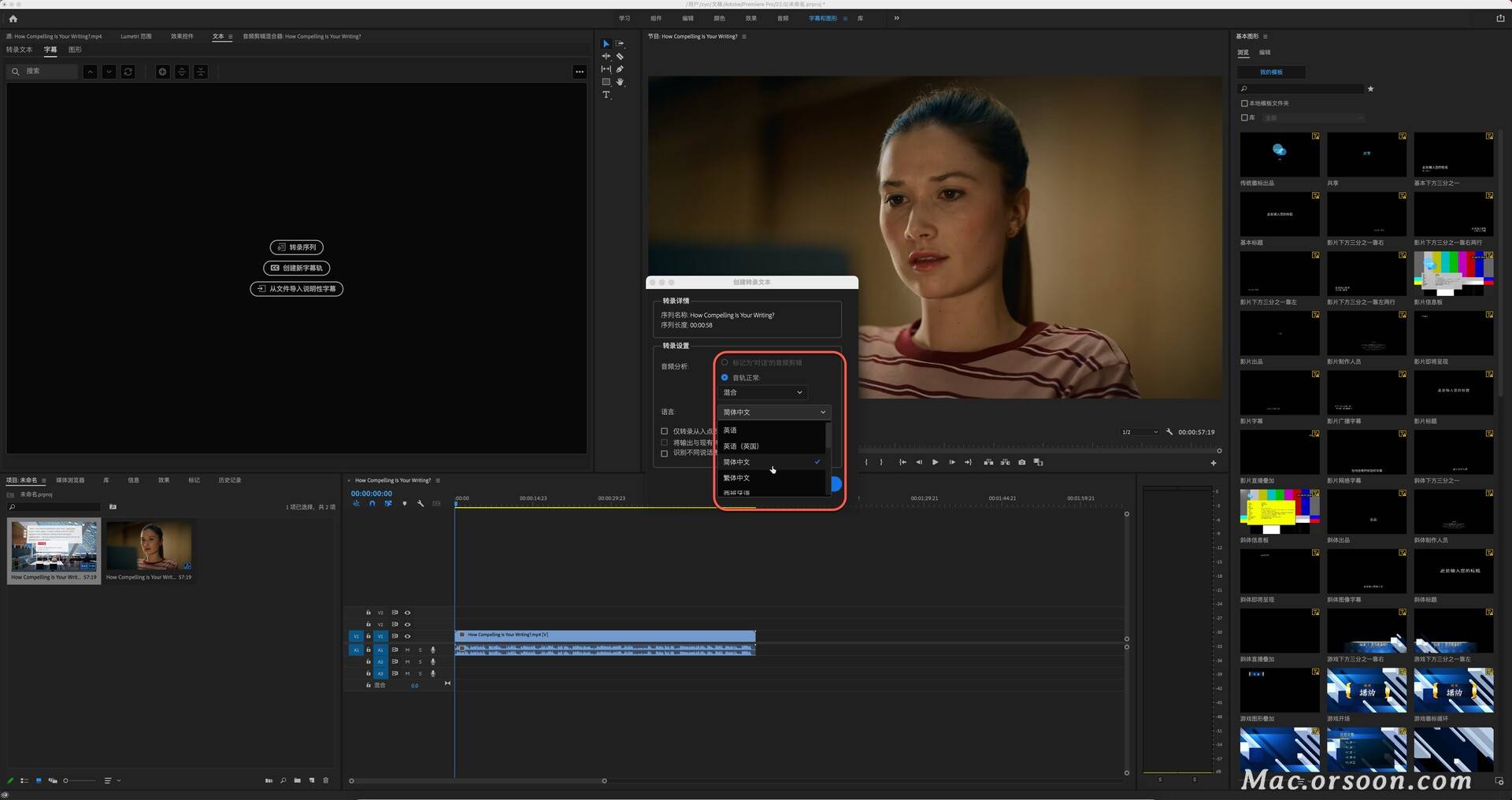Enable the 识别不同说话 checkbox
The width and height of the screenshot is (1512, 800).
tap(664, 454)
